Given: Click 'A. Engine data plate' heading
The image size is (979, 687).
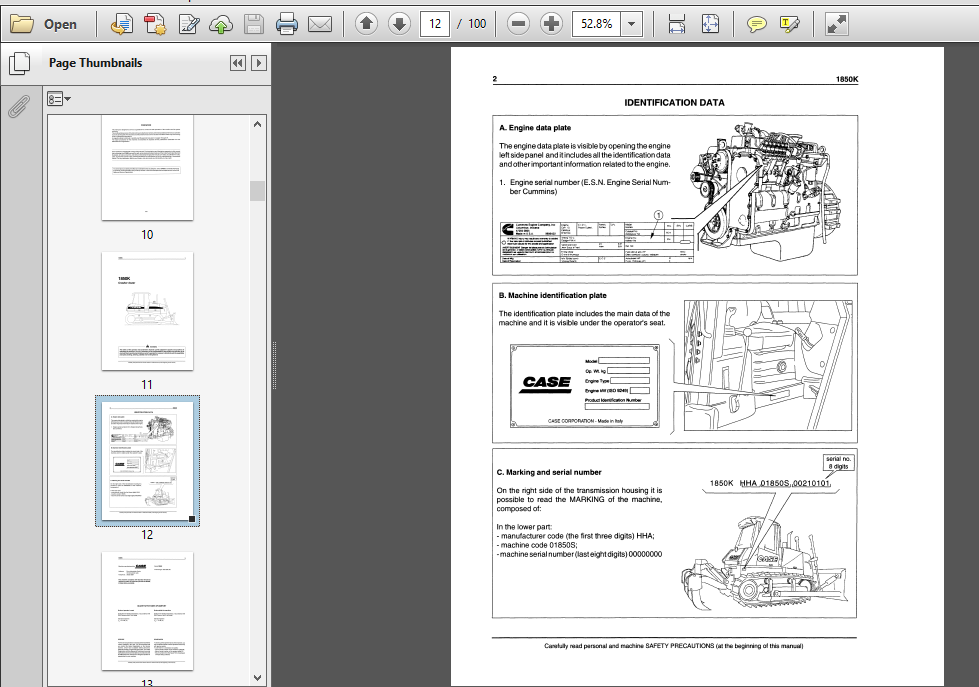Looking at the screenshot, I should click(x=535, y=127).
